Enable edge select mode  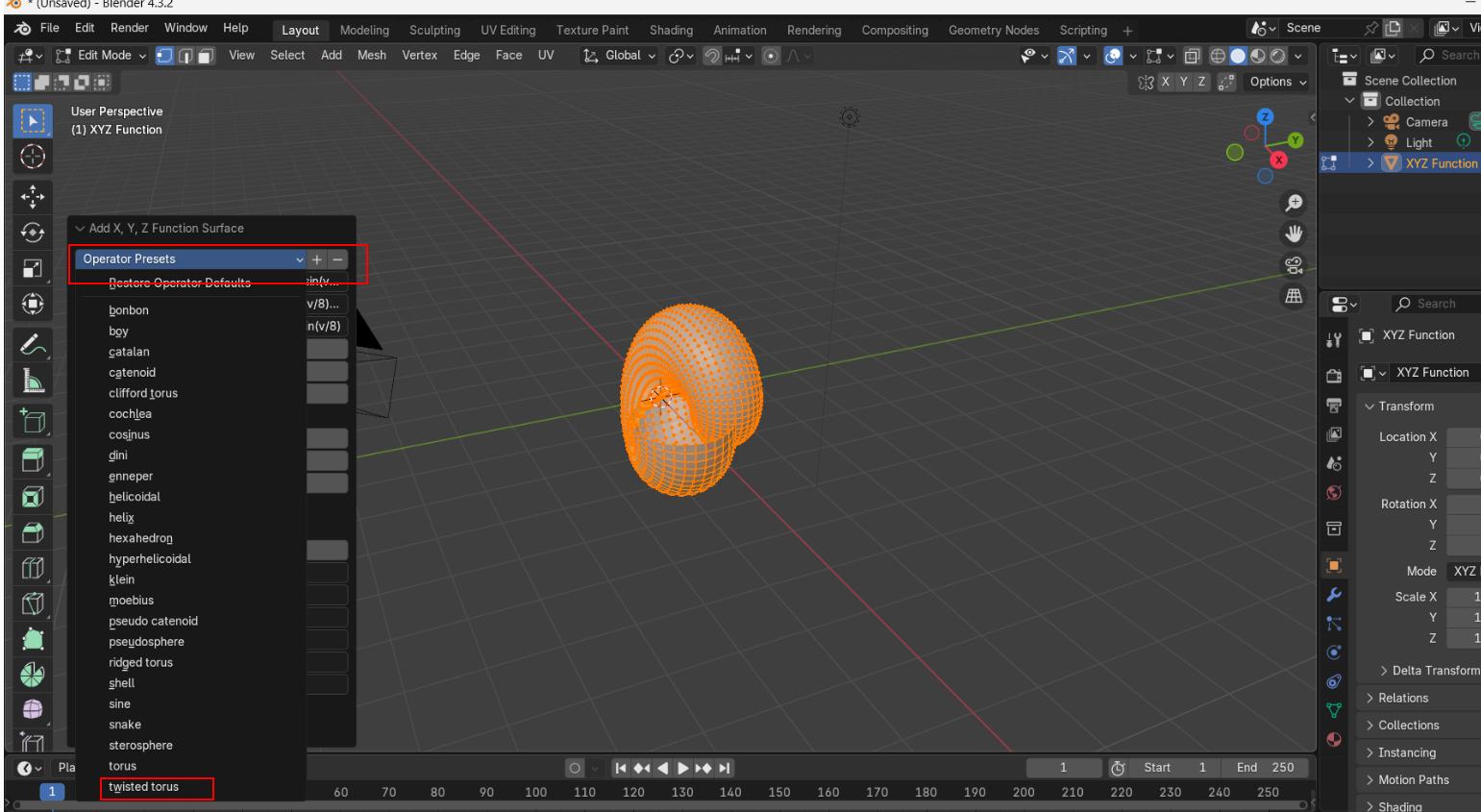coord(186,56)
